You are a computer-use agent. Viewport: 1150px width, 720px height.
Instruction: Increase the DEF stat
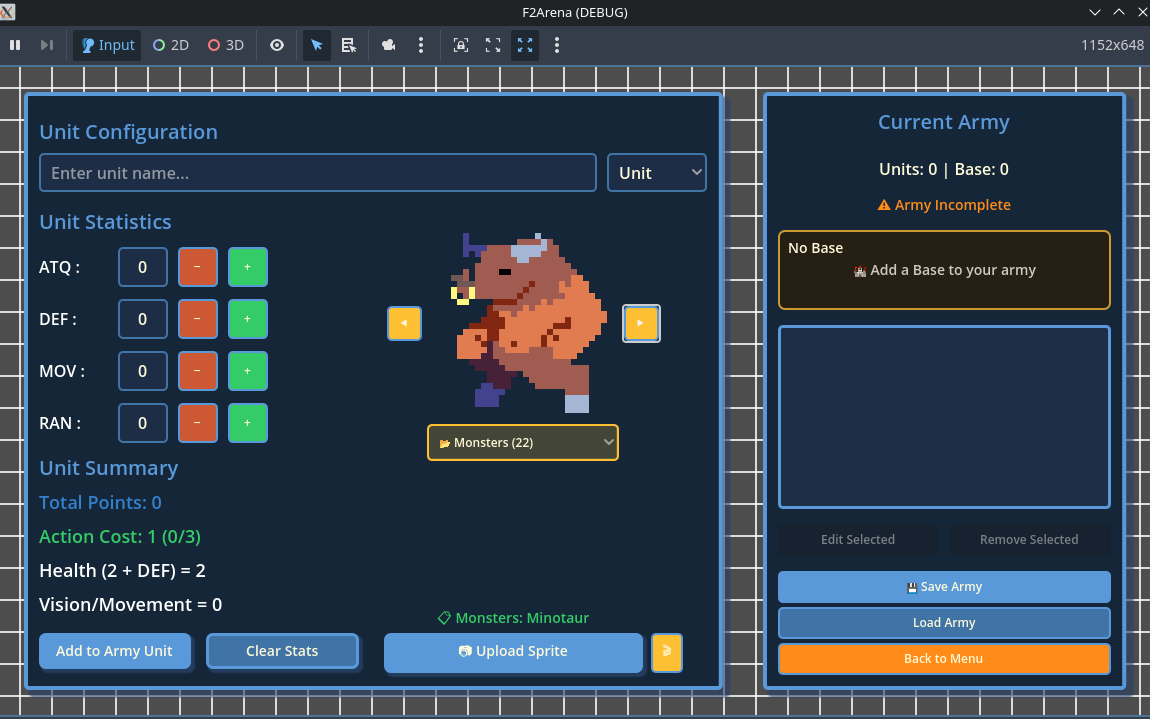(248, 320)
